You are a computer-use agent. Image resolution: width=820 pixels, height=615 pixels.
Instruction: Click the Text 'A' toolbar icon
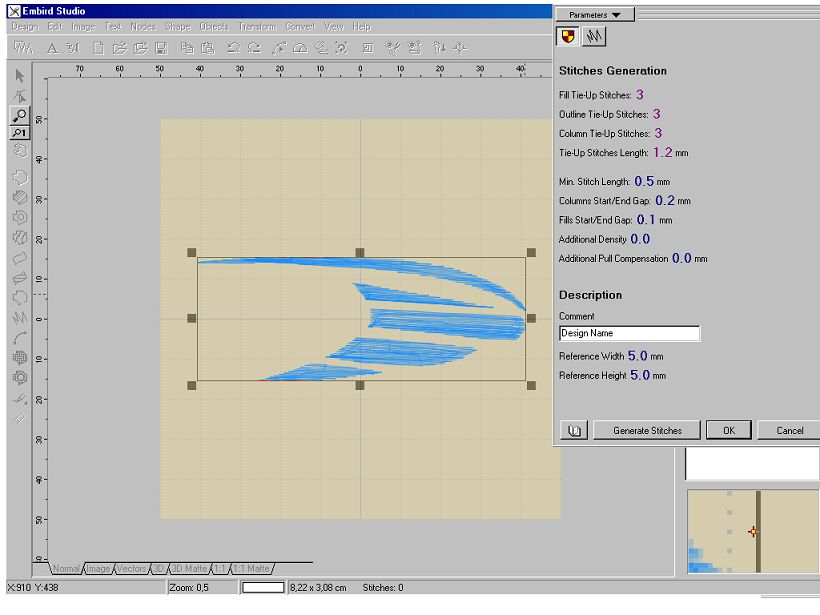52,47
